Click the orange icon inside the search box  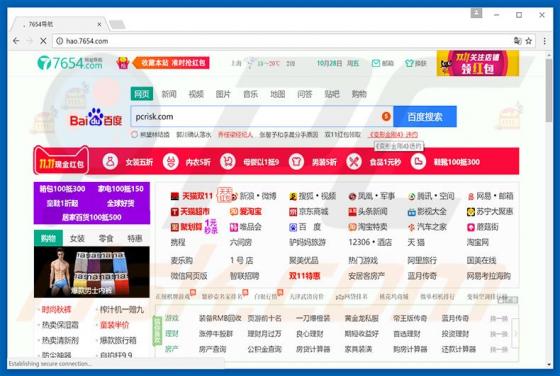point(386,116)
